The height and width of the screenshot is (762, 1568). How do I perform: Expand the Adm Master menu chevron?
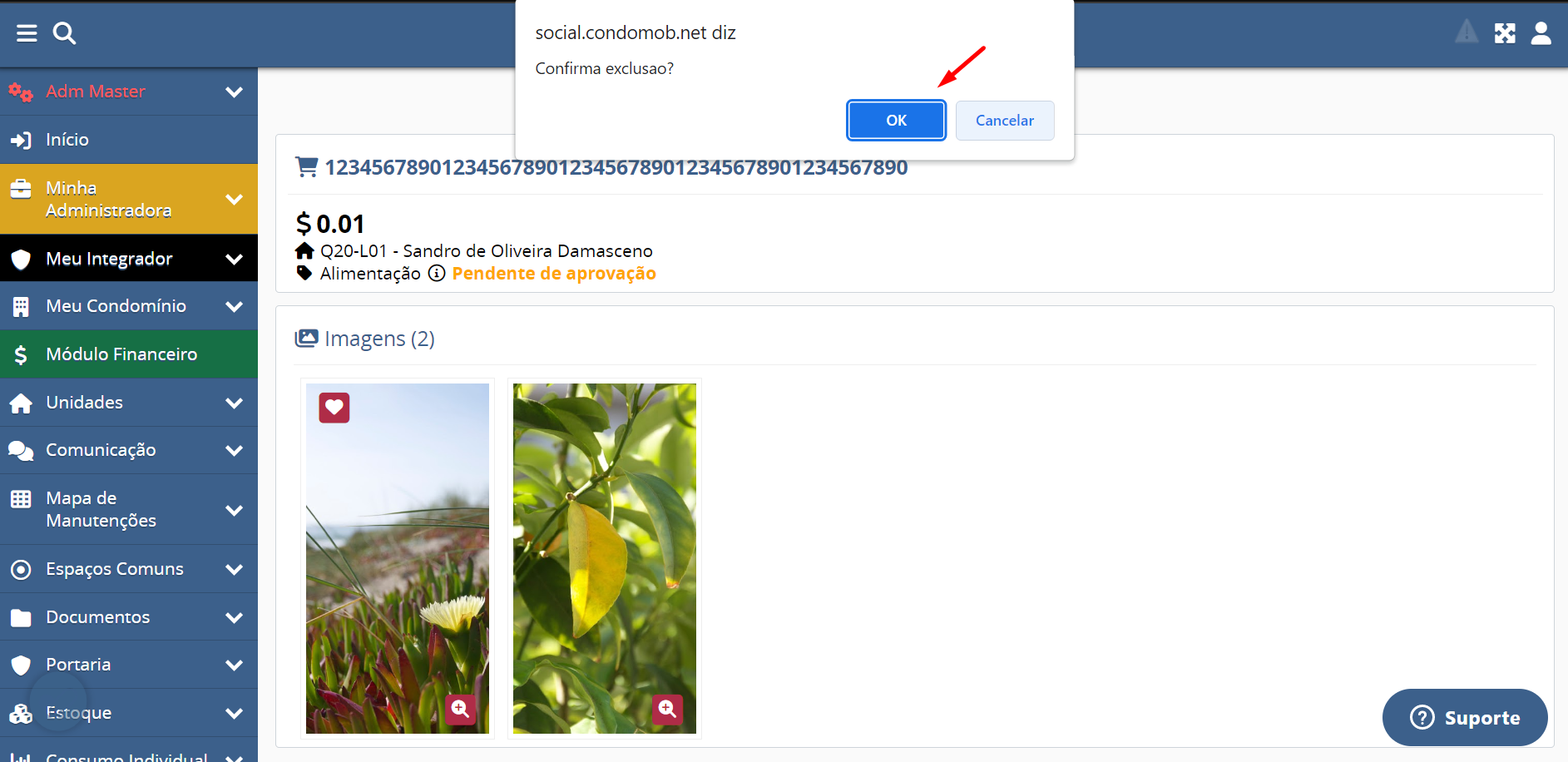[235, 92]
